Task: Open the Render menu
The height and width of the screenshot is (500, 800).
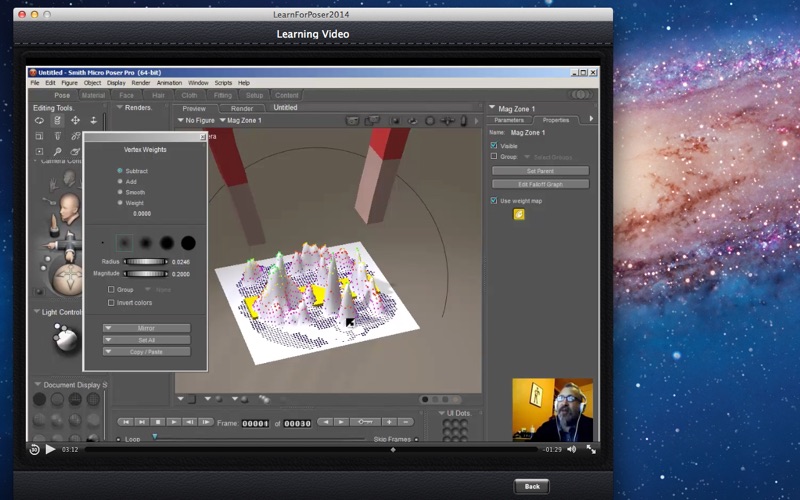Action: pyautogui.click(x=141, y=83)
